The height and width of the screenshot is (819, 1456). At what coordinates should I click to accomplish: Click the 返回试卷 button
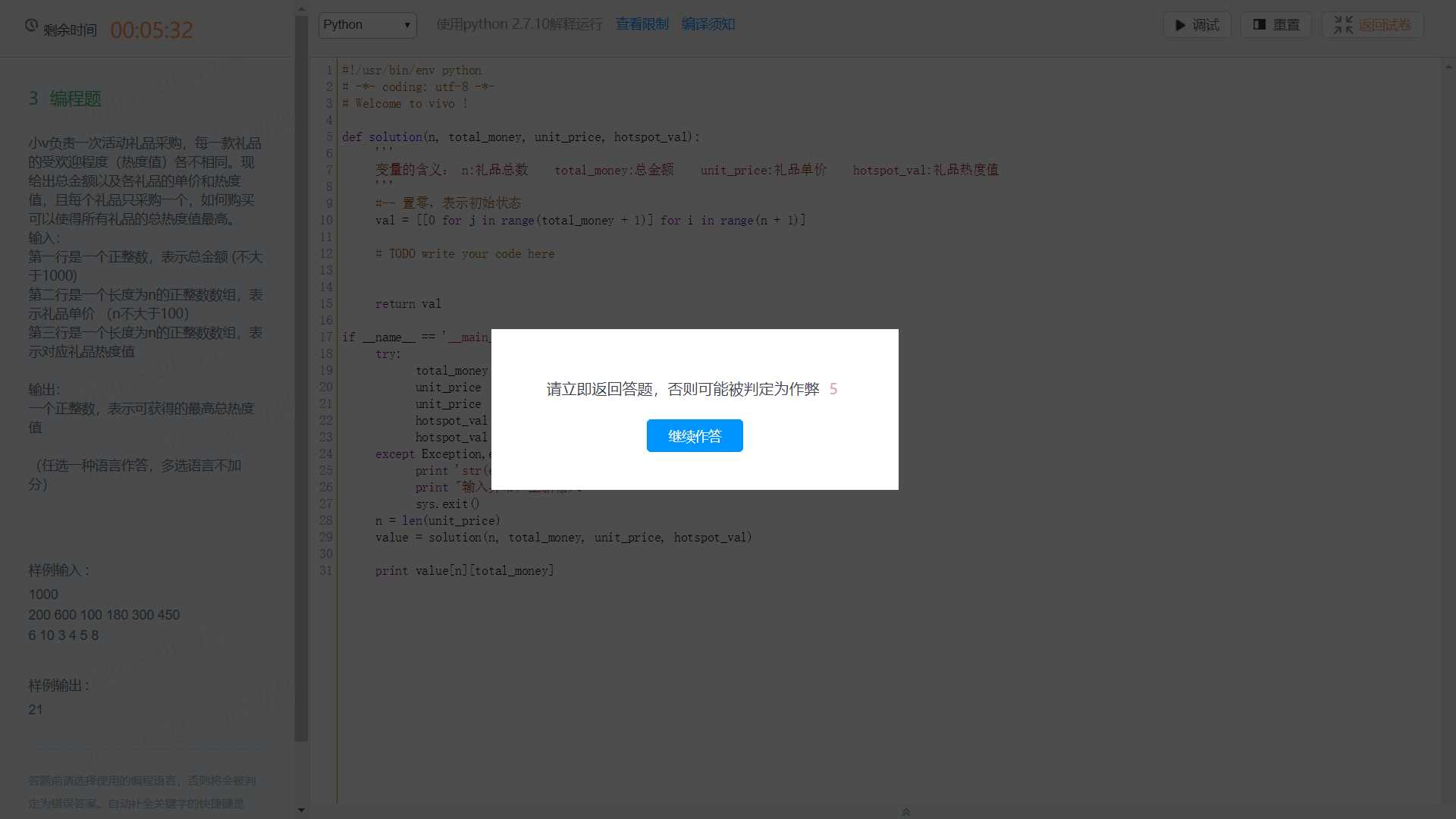click(1373, 25)
